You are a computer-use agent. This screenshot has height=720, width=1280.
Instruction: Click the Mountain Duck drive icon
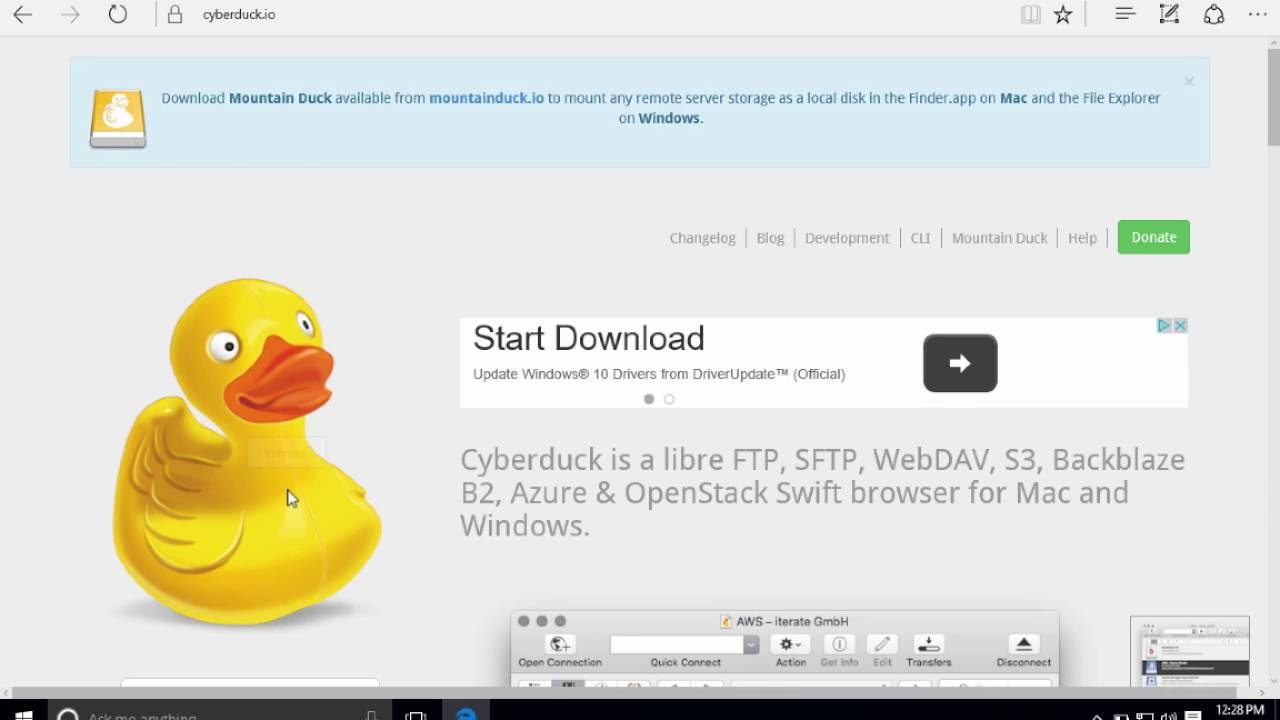pyautogui.click(x=118, y=118)
